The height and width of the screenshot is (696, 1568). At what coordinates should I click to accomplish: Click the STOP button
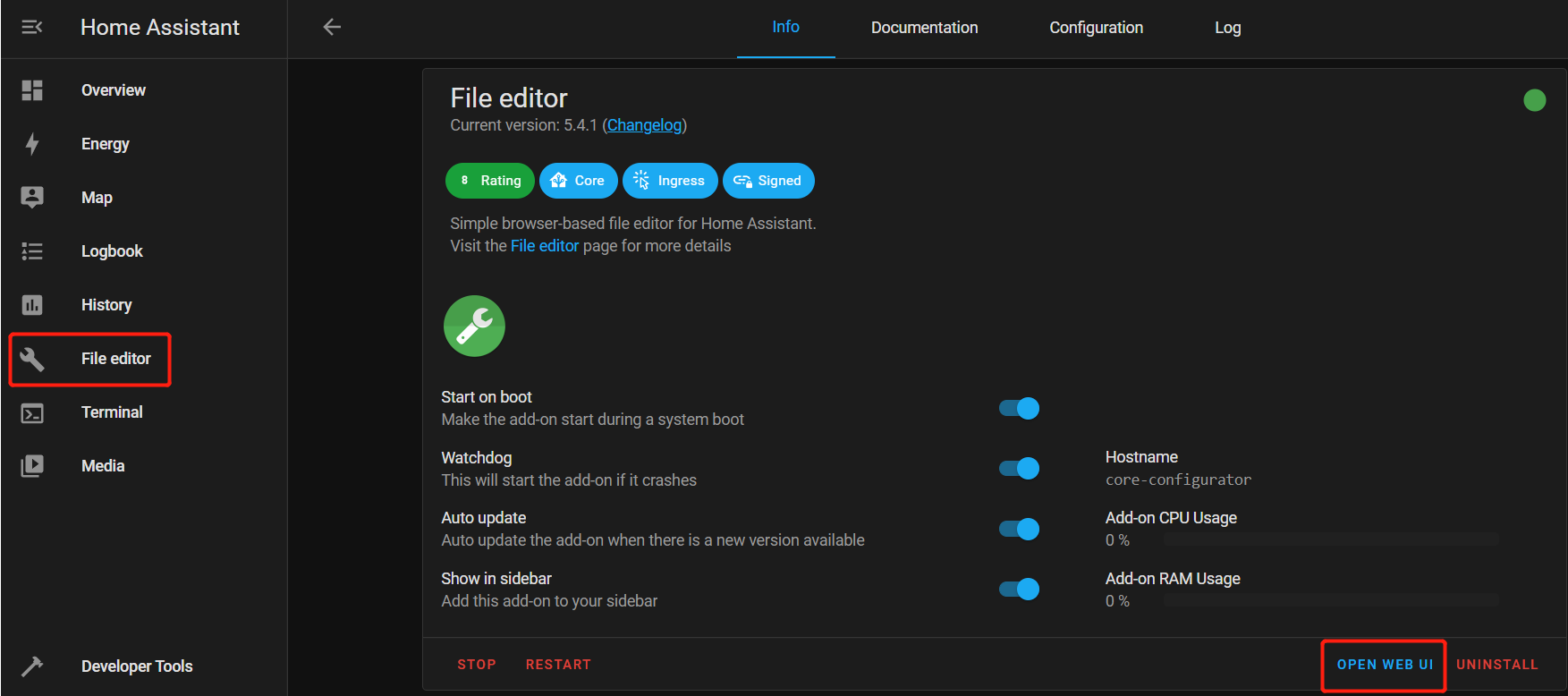click(477, 665)
